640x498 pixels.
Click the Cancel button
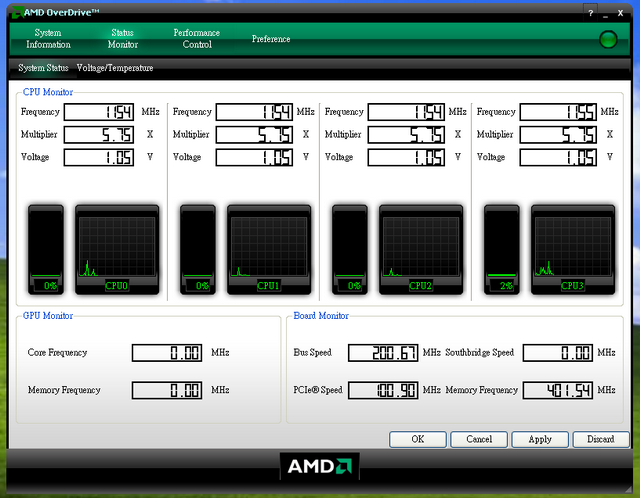coord(479,439)
